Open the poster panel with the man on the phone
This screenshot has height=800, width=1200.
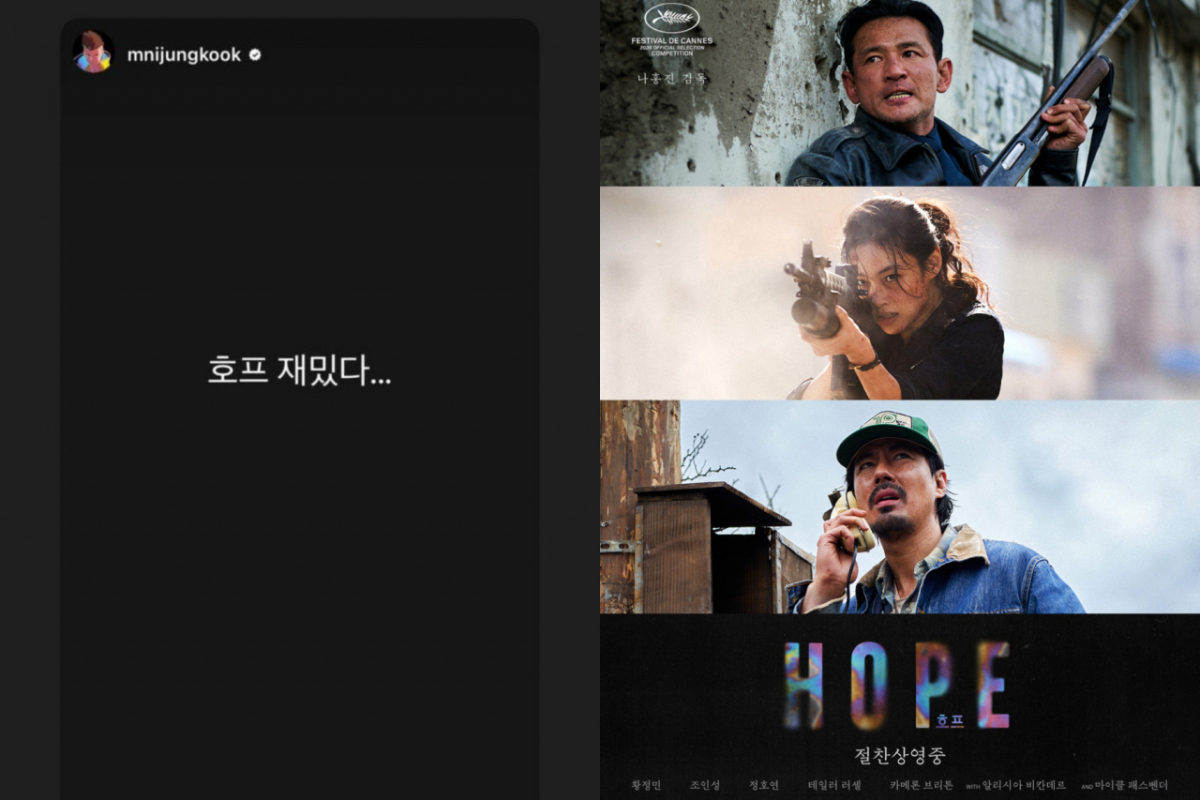(900, 507)
